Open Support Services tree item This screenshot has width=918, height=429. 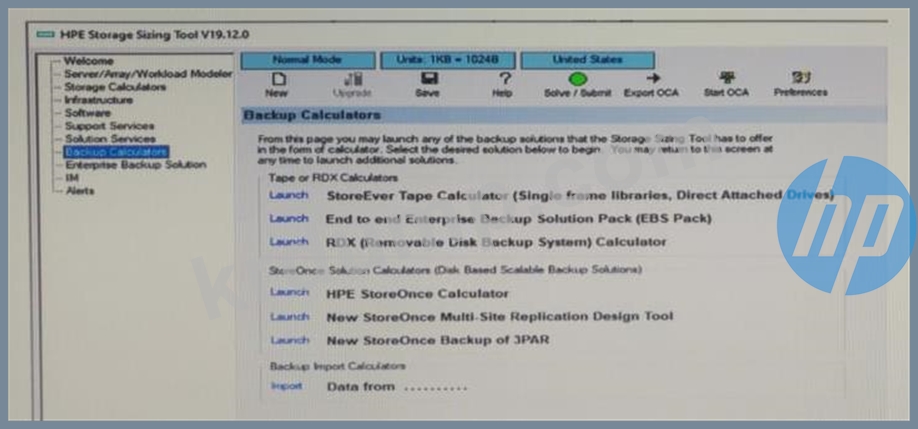point(109,126)
